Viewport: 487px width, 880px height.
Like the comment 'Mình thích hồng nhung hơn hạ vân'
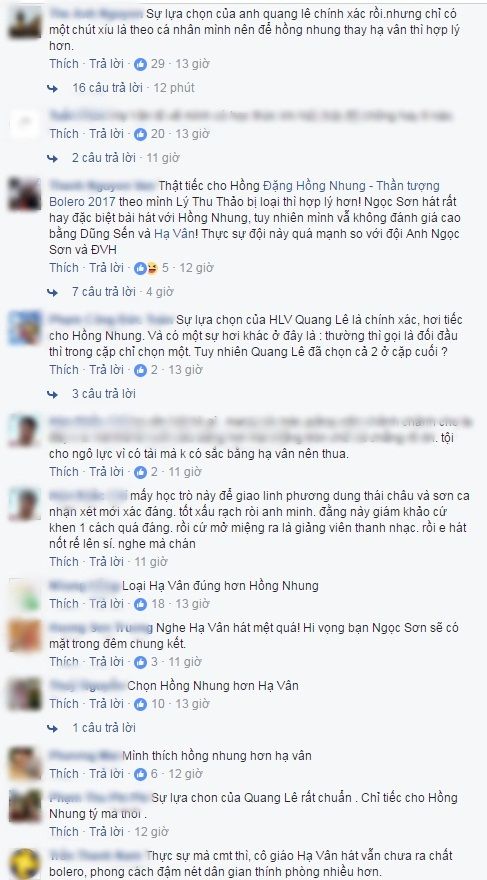[x=64, y=774]
